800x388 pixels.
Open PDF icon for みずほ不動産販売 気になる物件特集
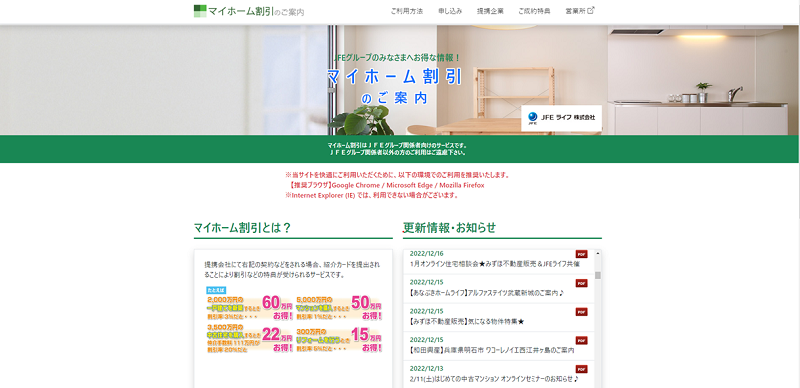[582, 311]
